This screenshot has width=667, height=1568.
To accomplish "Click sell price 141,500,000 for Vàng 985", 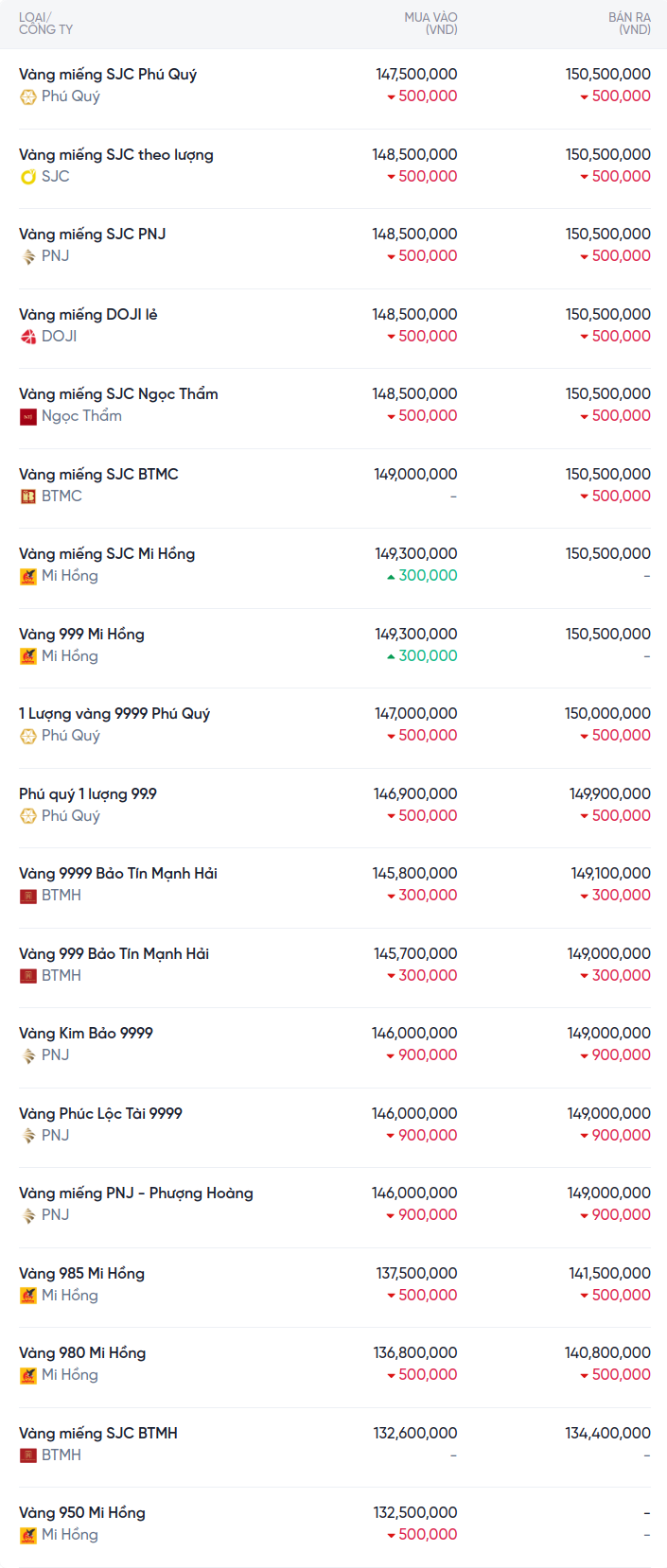I will [609, 1274].
